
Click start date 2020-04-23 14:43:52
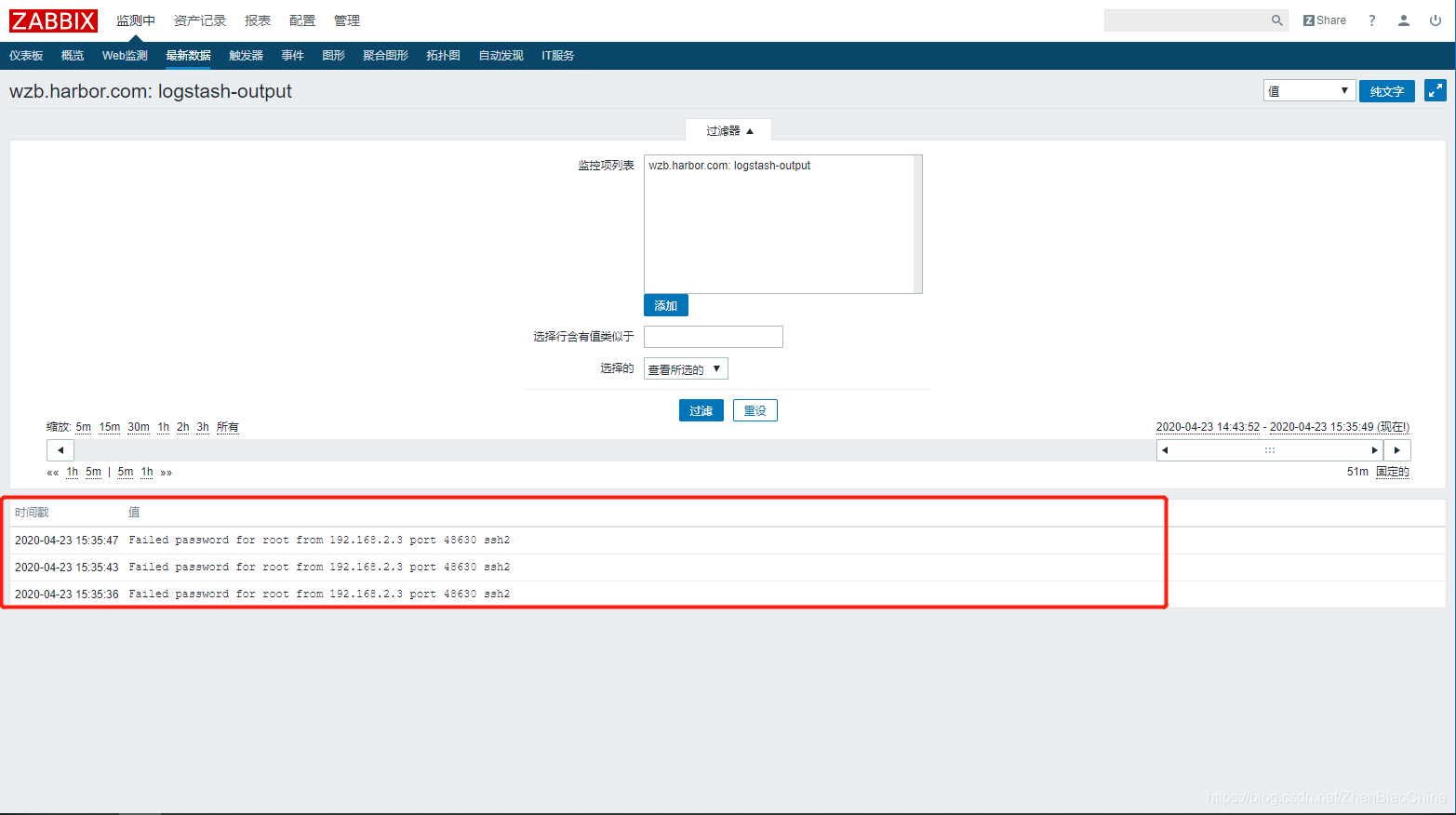pyautogui.click(x=1208, y=427)
